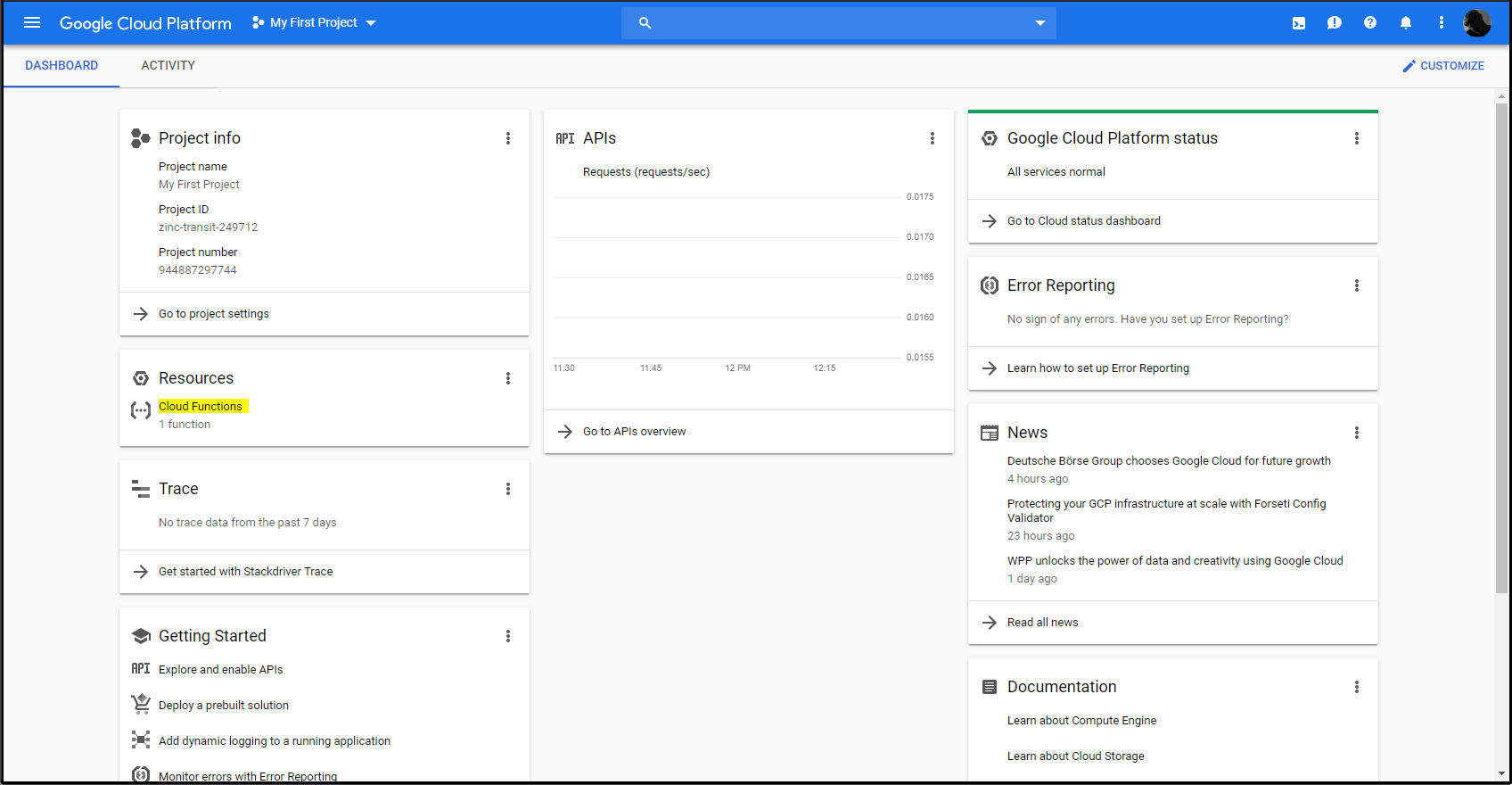
Task: Click the Documentation card icon
Action: click(990, 687)
